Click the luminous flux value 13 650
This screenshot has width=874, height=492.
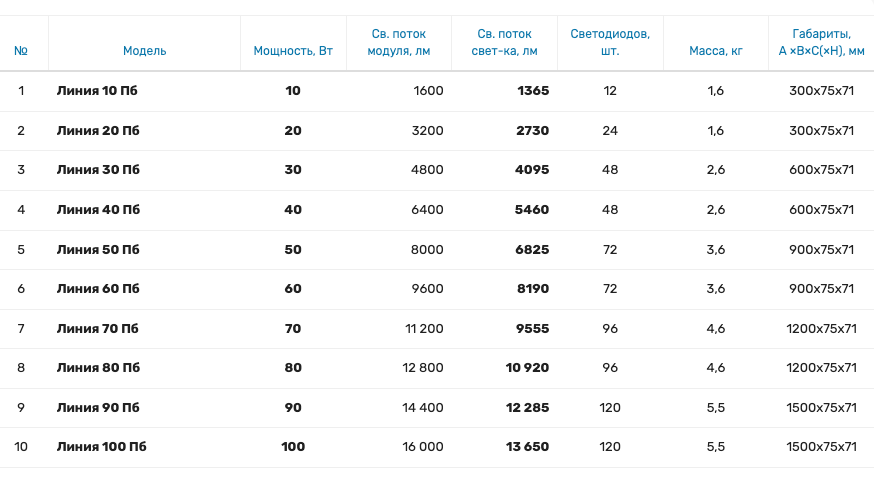[527, 447]
